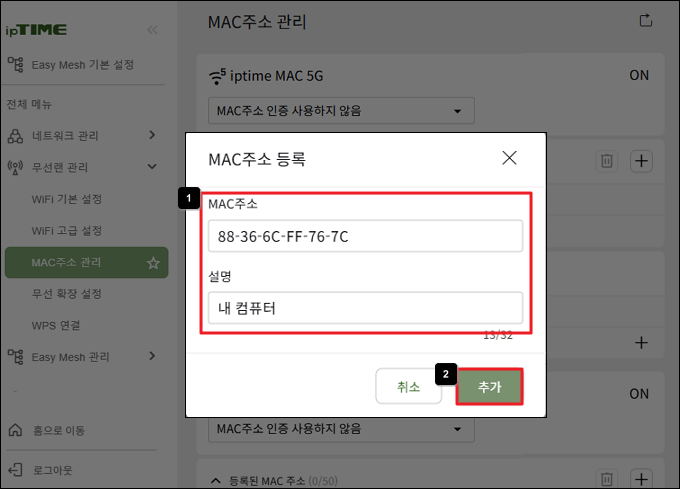Click the 추가 button
Screen dimensions: 680x489
coord(489,386)
